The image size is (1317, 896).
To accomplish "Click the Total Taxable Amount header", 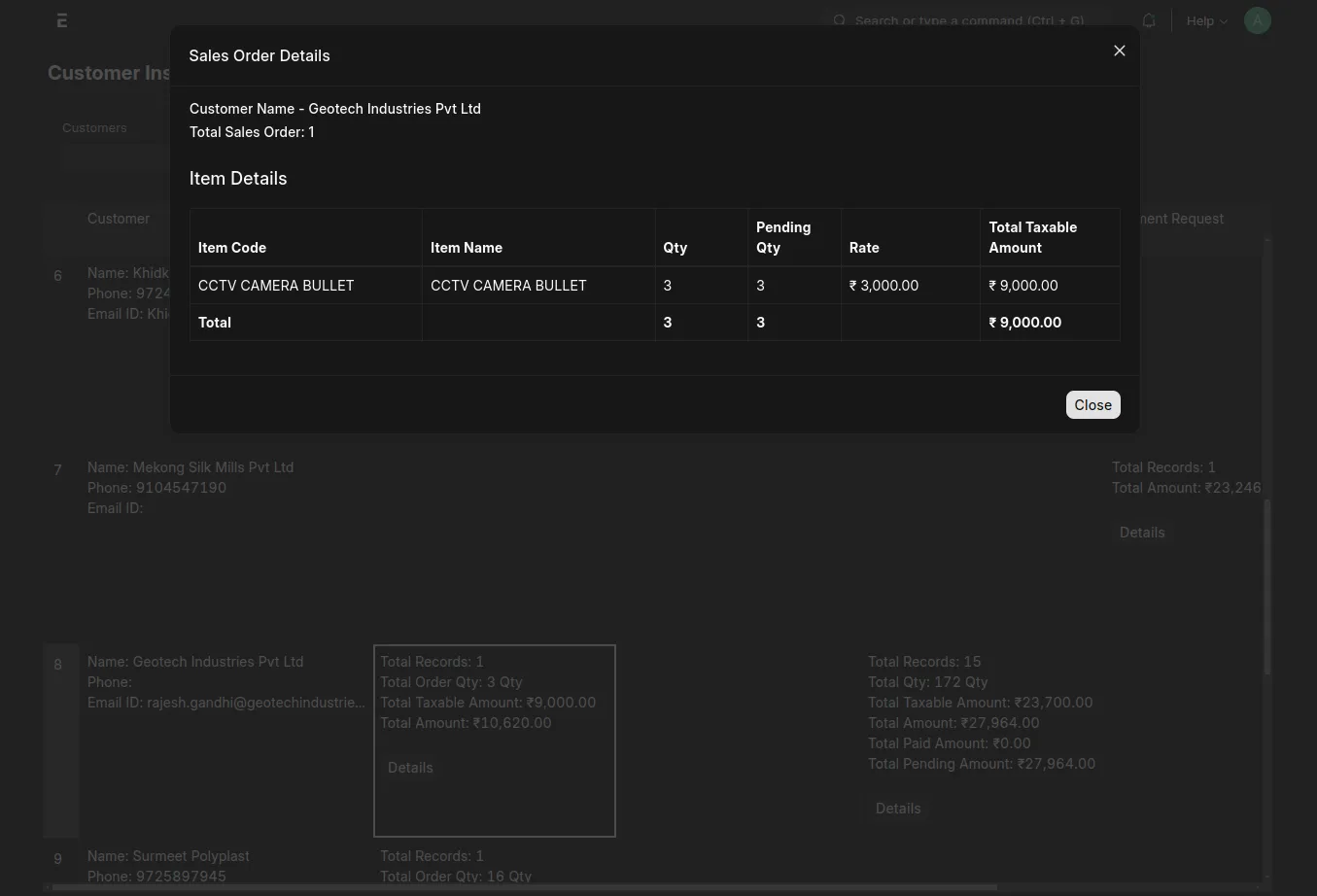I will point(1032,236).
